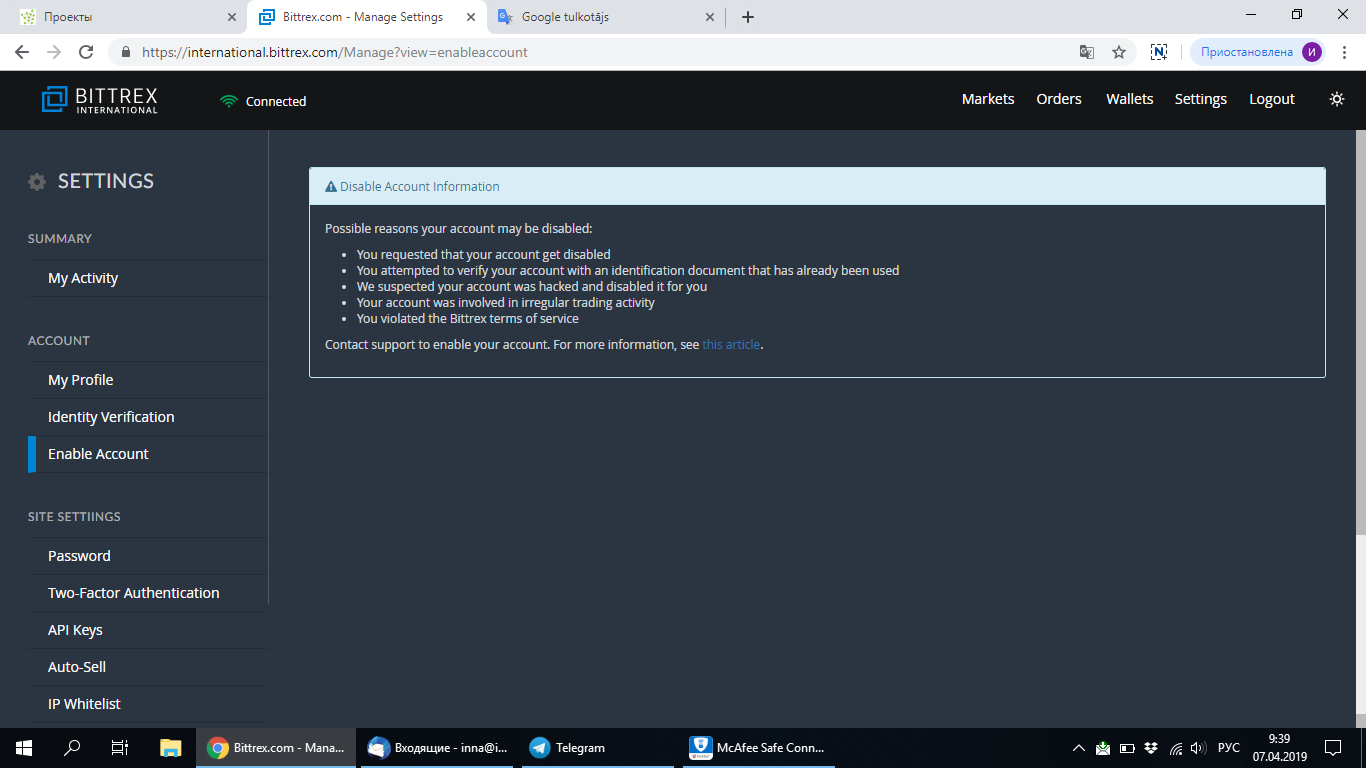This screenshot has height=768, width=1366.
Task: Close the Проекты tab
Action: pos(231,17)
